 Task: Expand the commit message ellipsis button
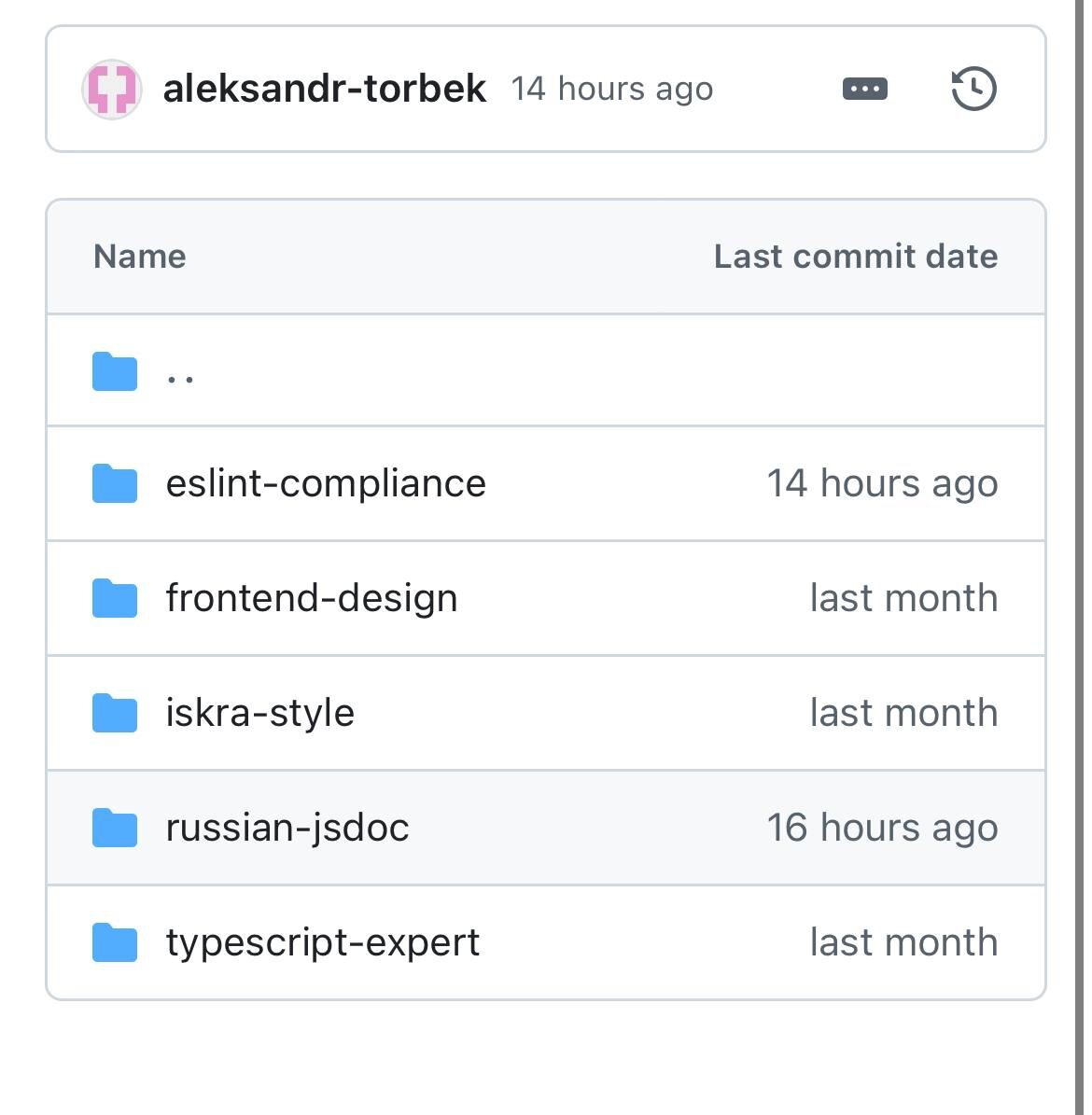864,89
